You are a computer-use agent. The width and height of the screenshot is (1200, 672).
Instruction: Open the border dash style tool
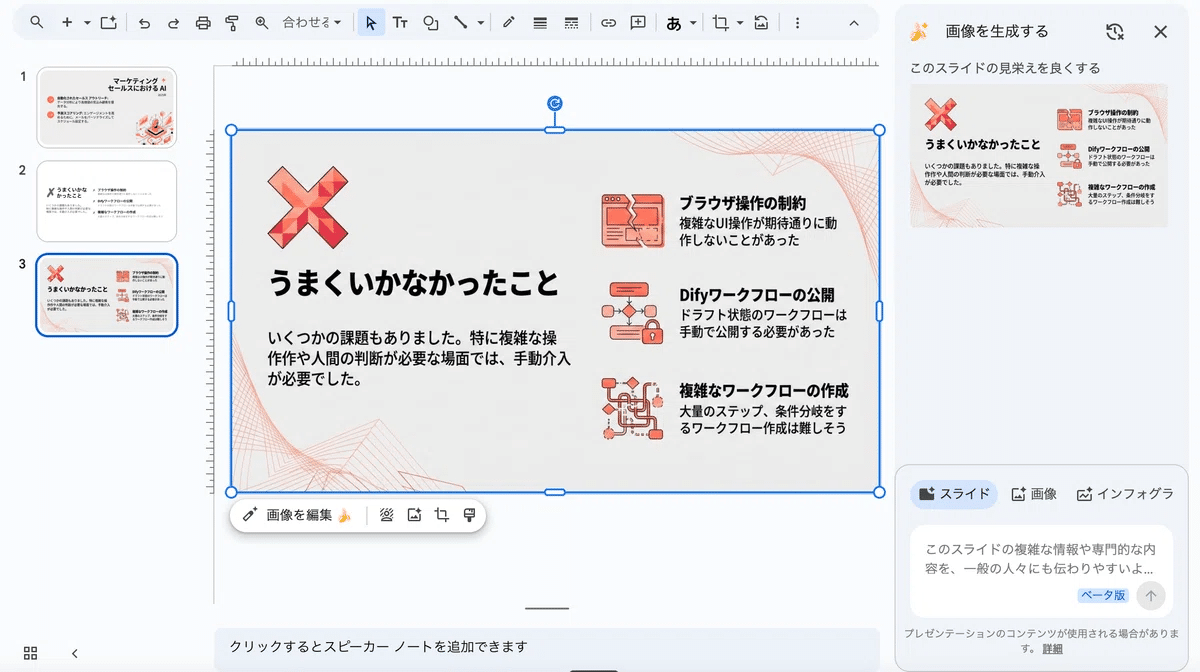pyautogui.click(x=571, y=23)
